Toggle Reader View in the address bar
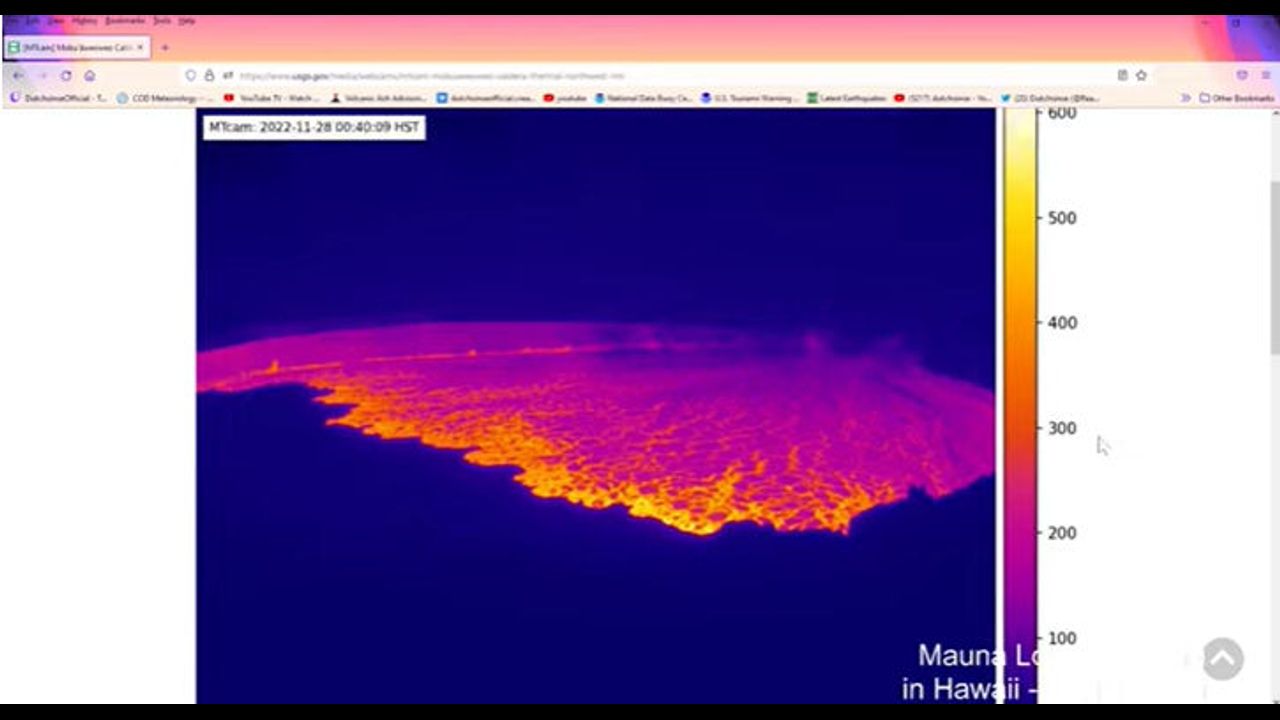This screenshot has height=720, width=1280. pos(1122,76)
